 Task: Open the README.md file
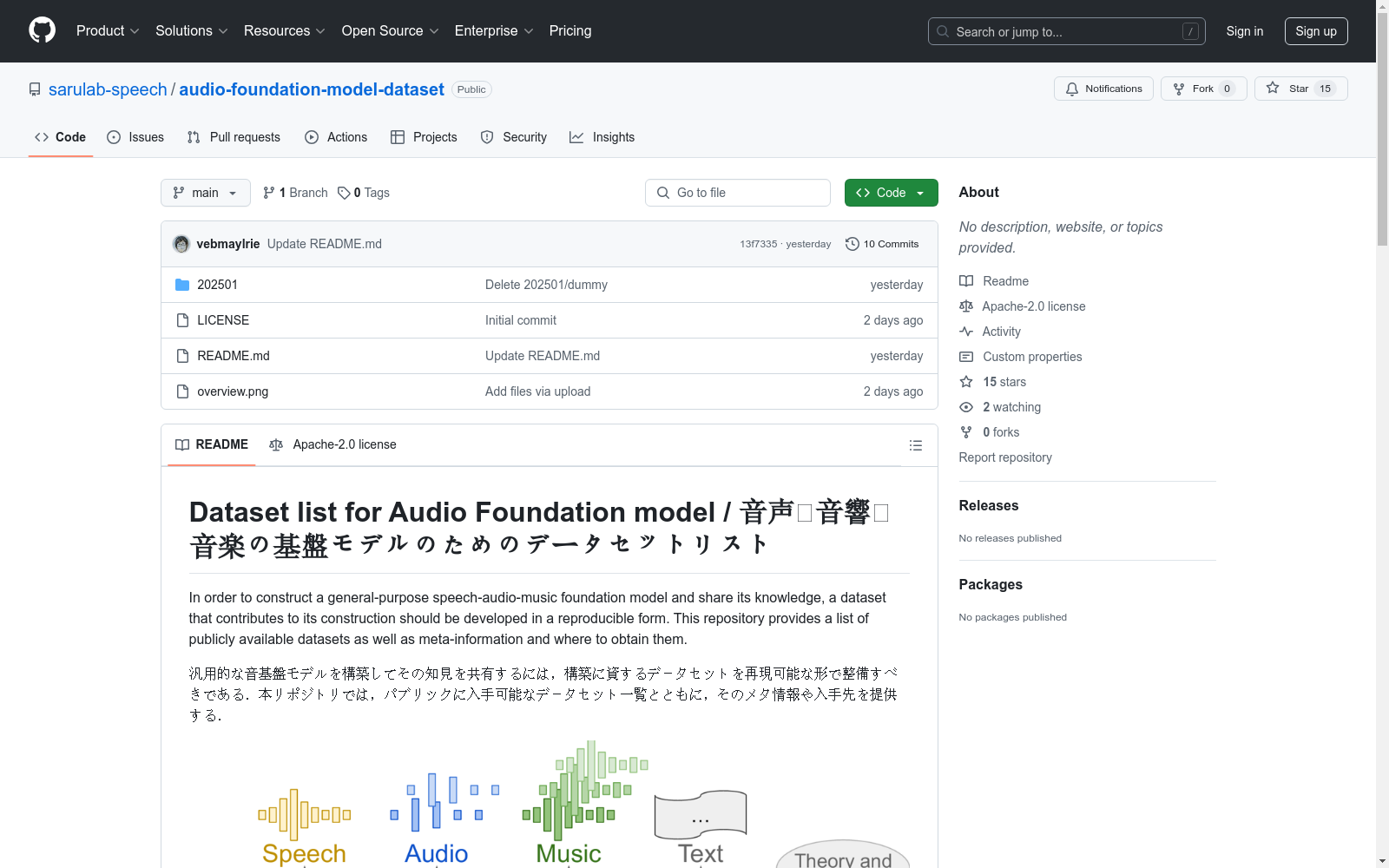234,356
